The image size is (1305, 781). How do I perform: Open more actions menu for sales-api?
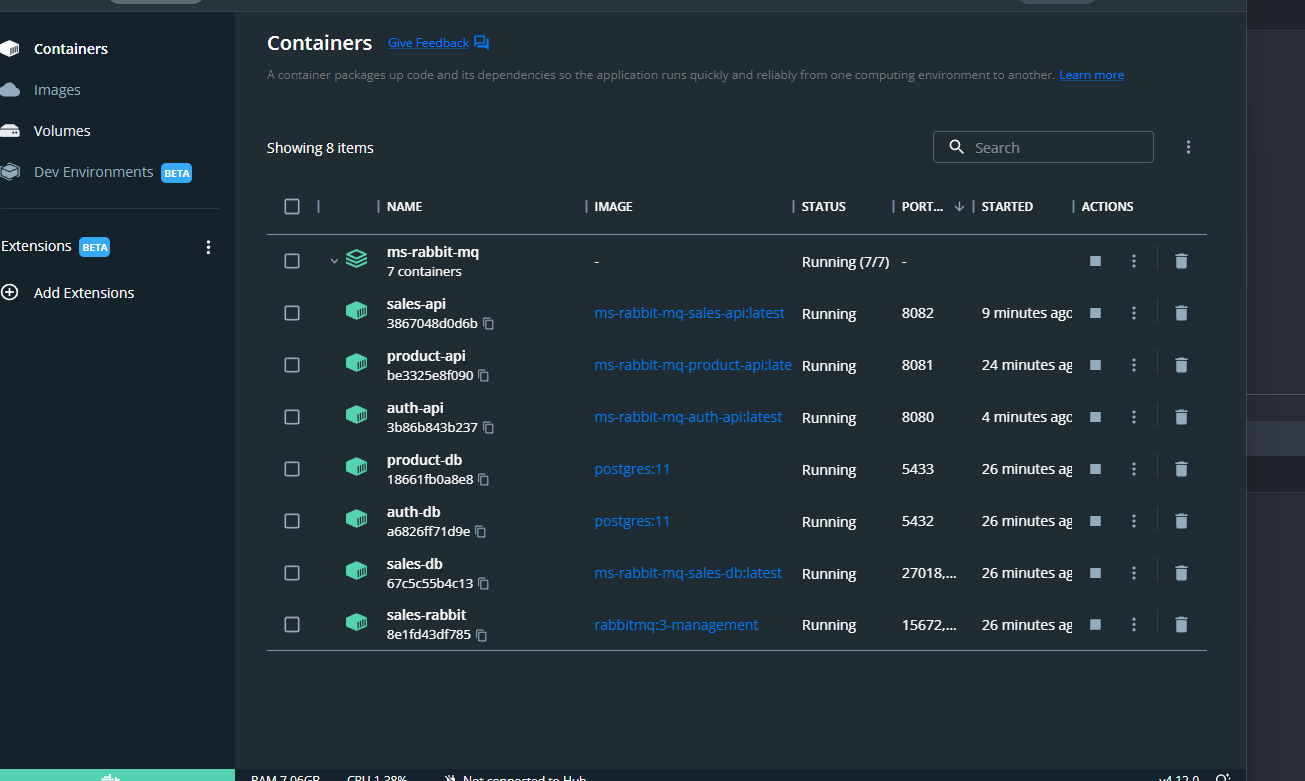(x=1134, y=313)
